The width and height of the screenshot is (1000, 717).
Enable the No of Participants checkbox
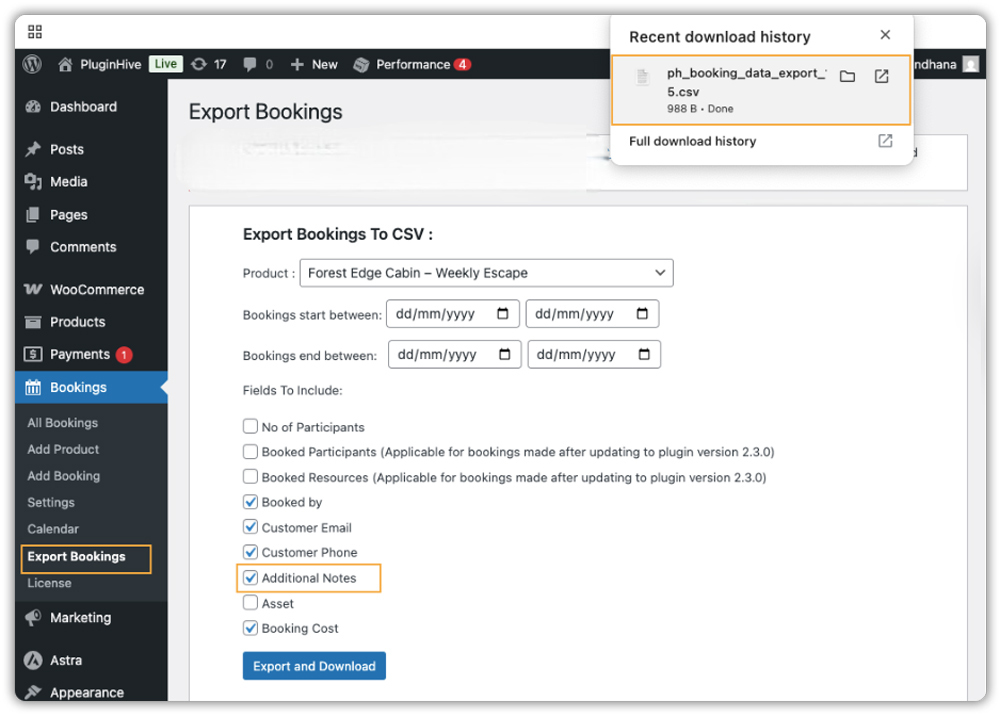pos(250,426)
